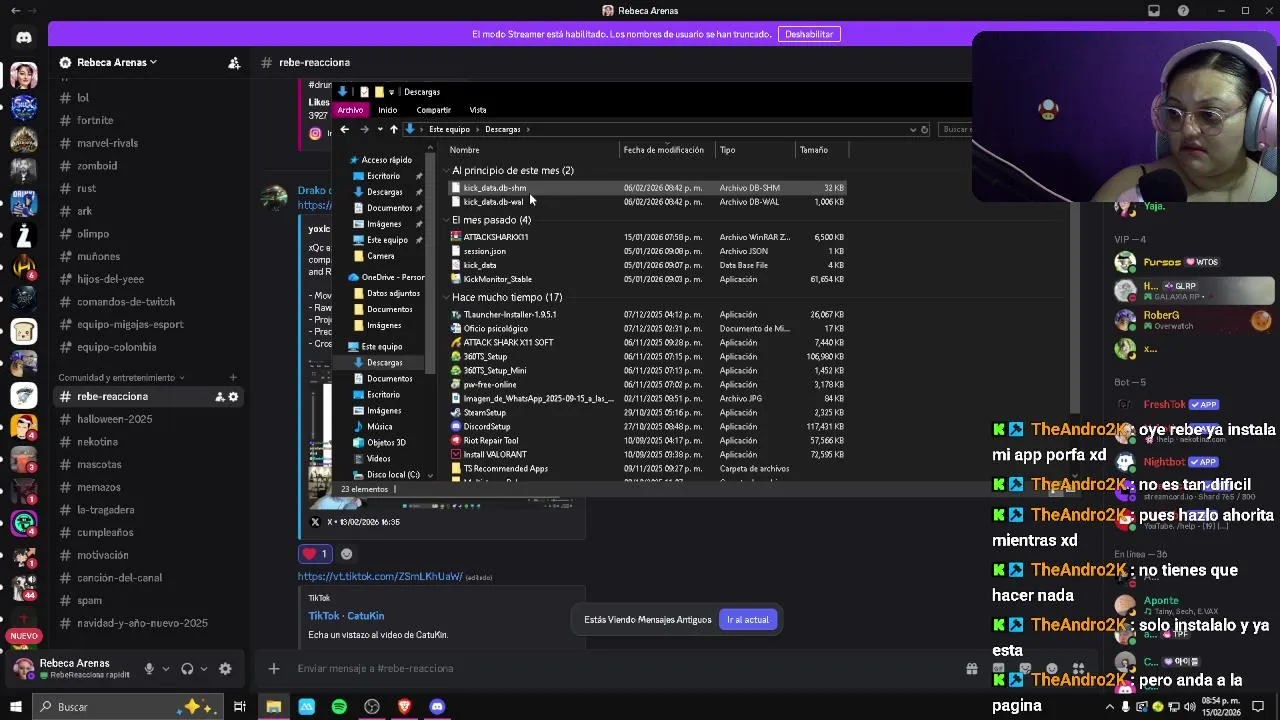Open Discord direct messages home icon
1280x720 pixels.
point(24,37)
